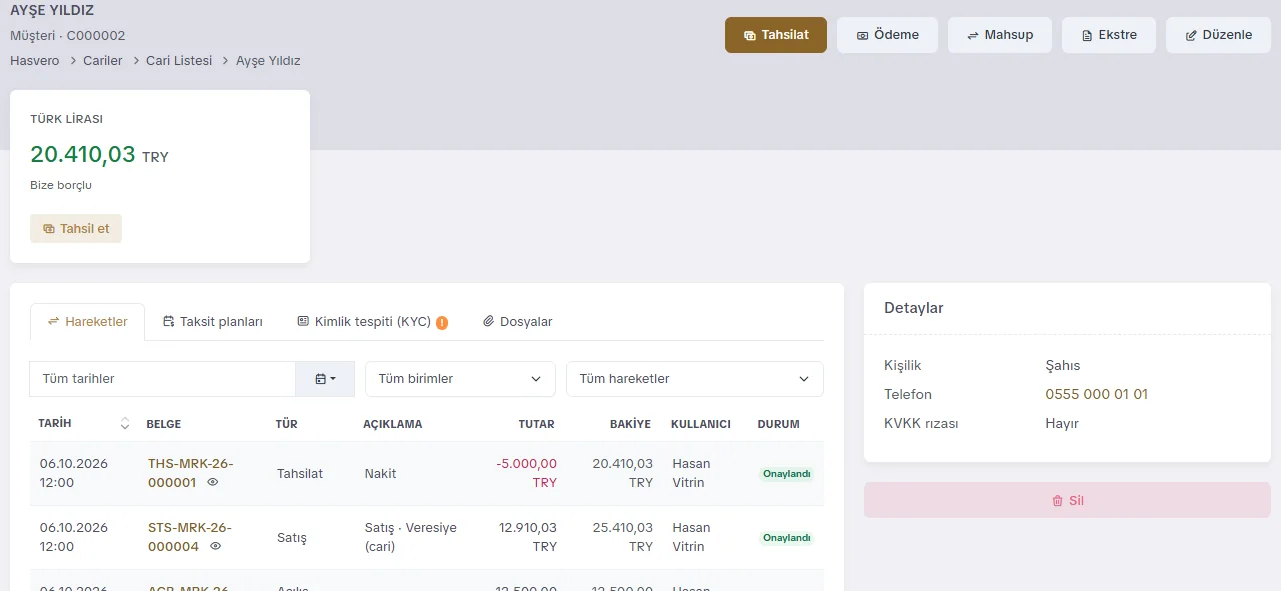The image size is (1281, 591).
Task: Click the Ödeme button
Action: (887, 35)
